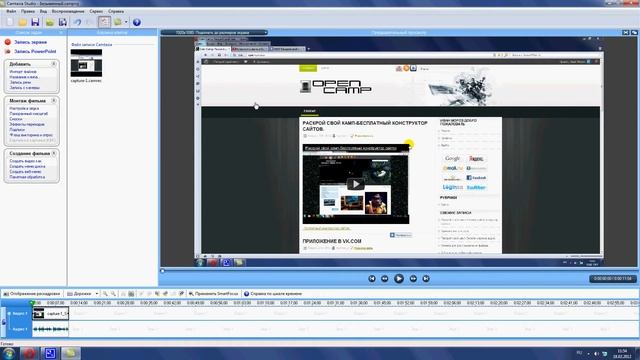Open the Сервис menu

pos(96,11)
